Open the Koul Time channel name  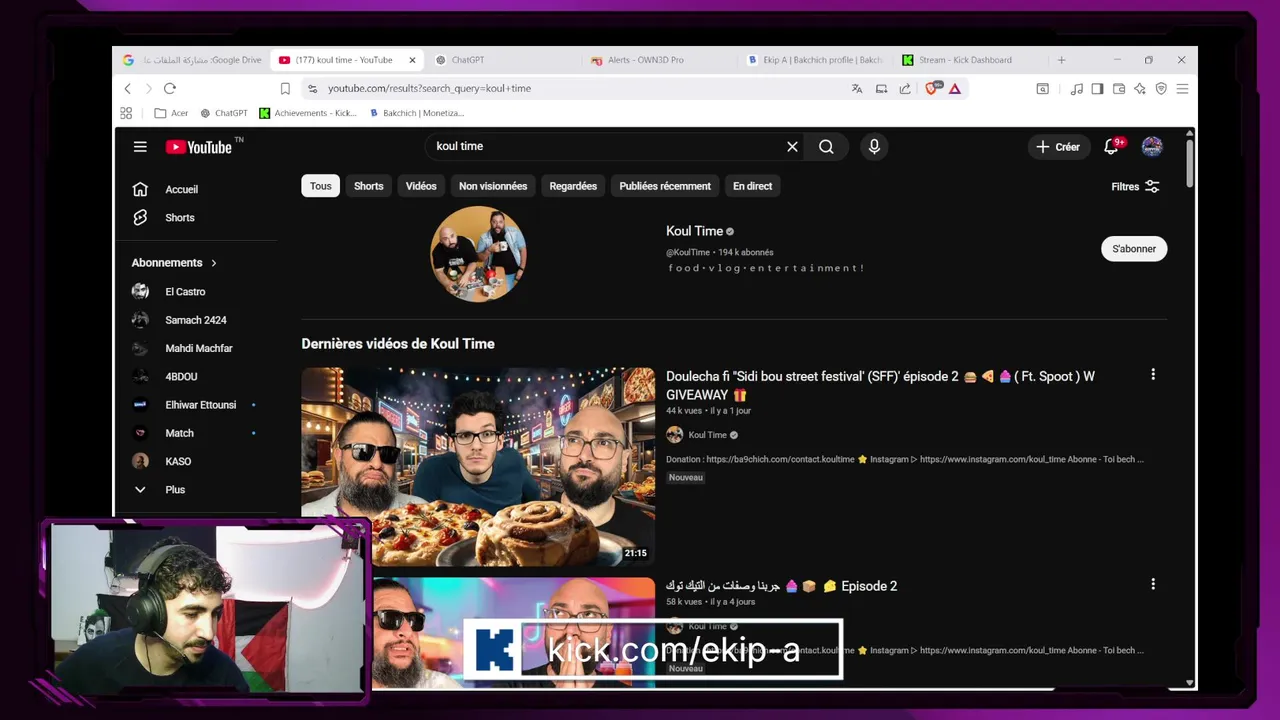[x=694, y=231]
